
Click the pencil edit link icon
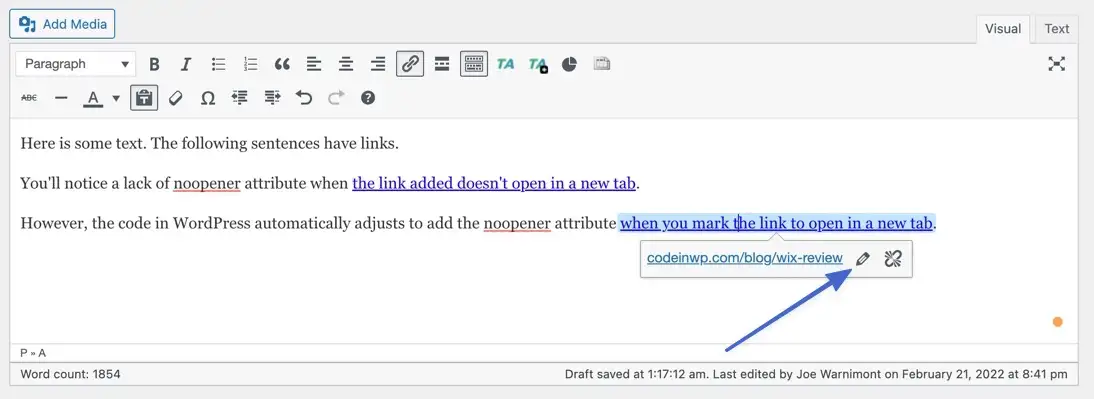click(x=863, y=259)
